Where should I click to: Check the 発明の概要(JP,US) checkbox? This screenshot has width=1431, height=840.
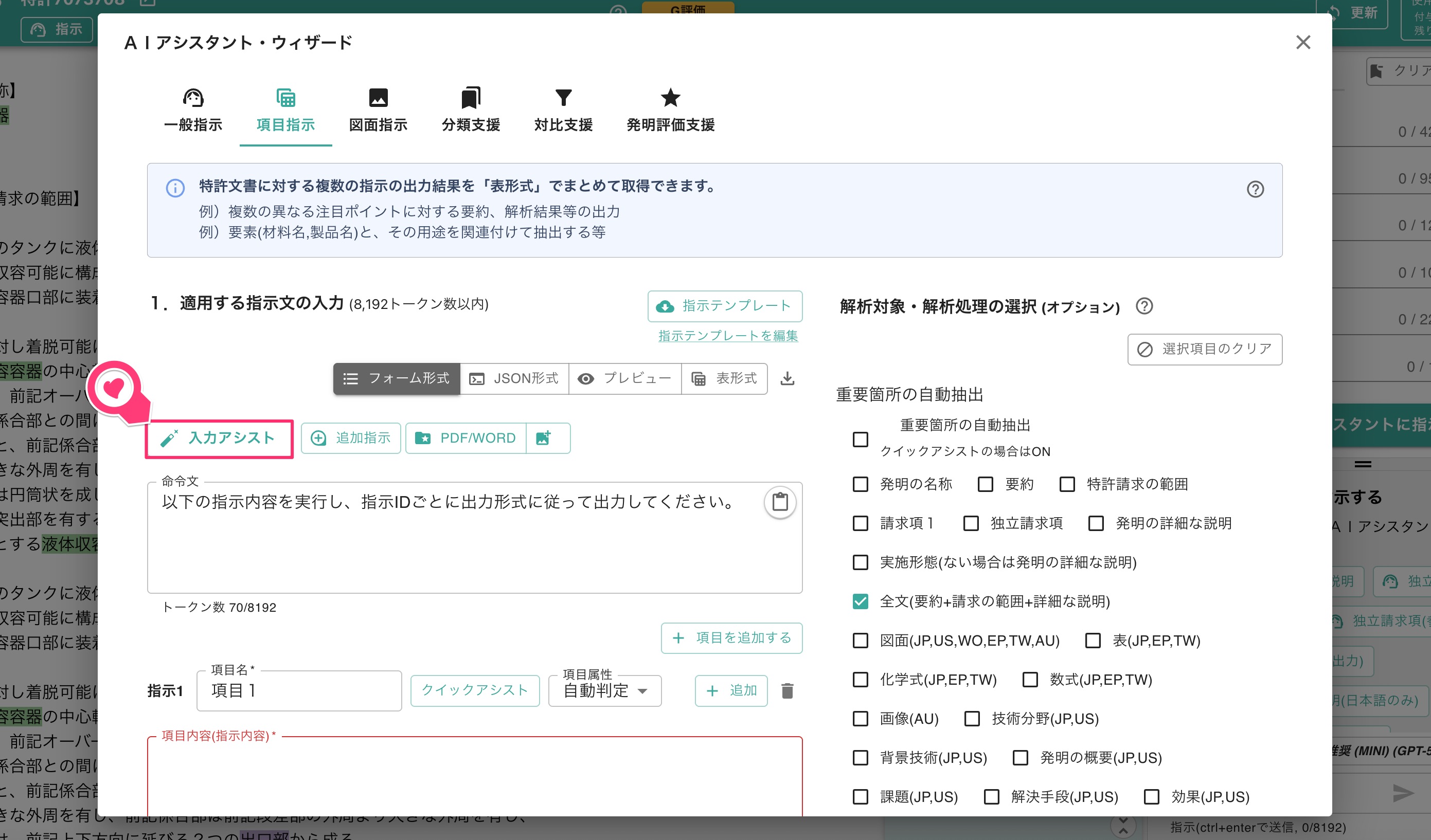[1021, 758]
